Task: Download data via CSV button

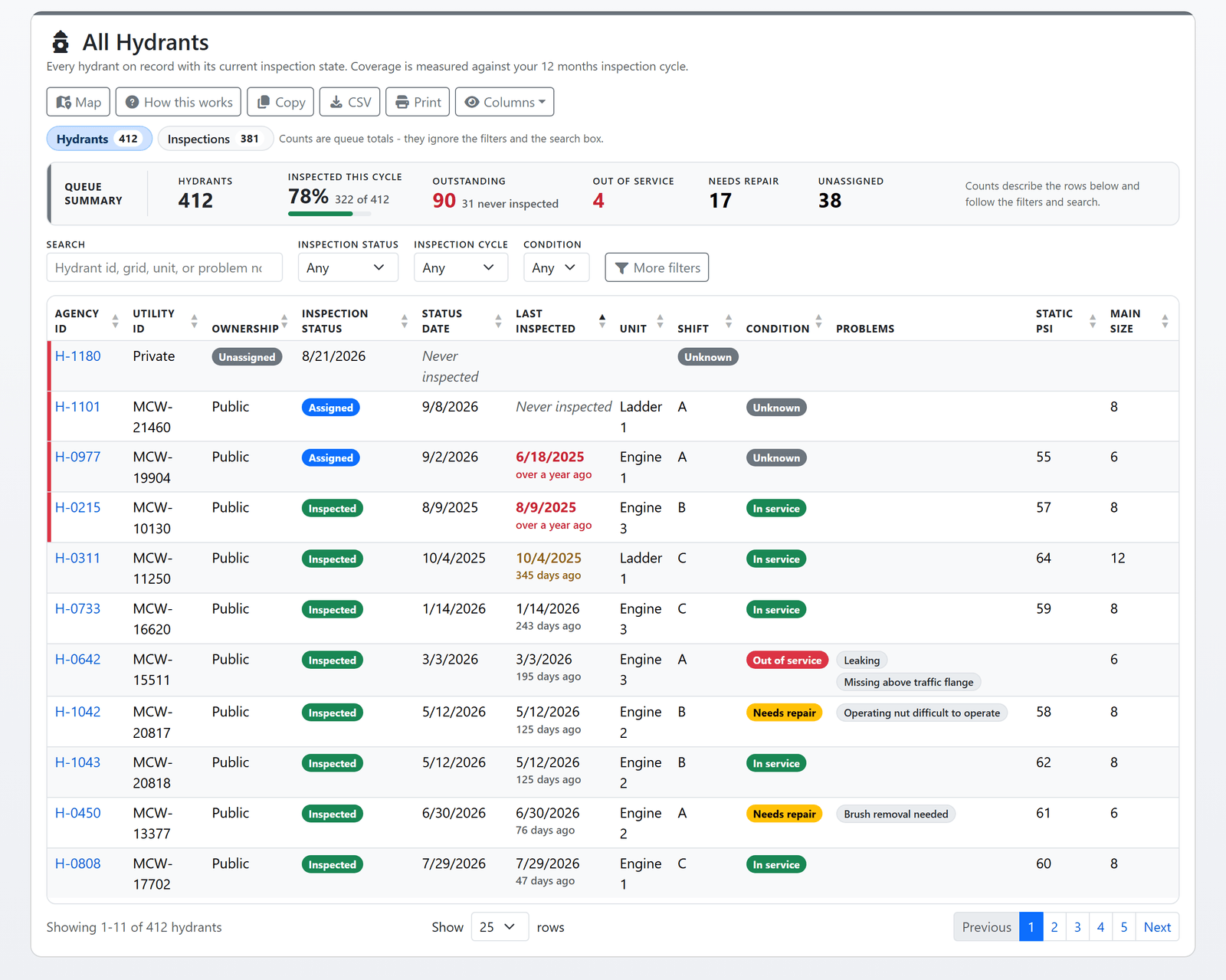Action: 349,102
